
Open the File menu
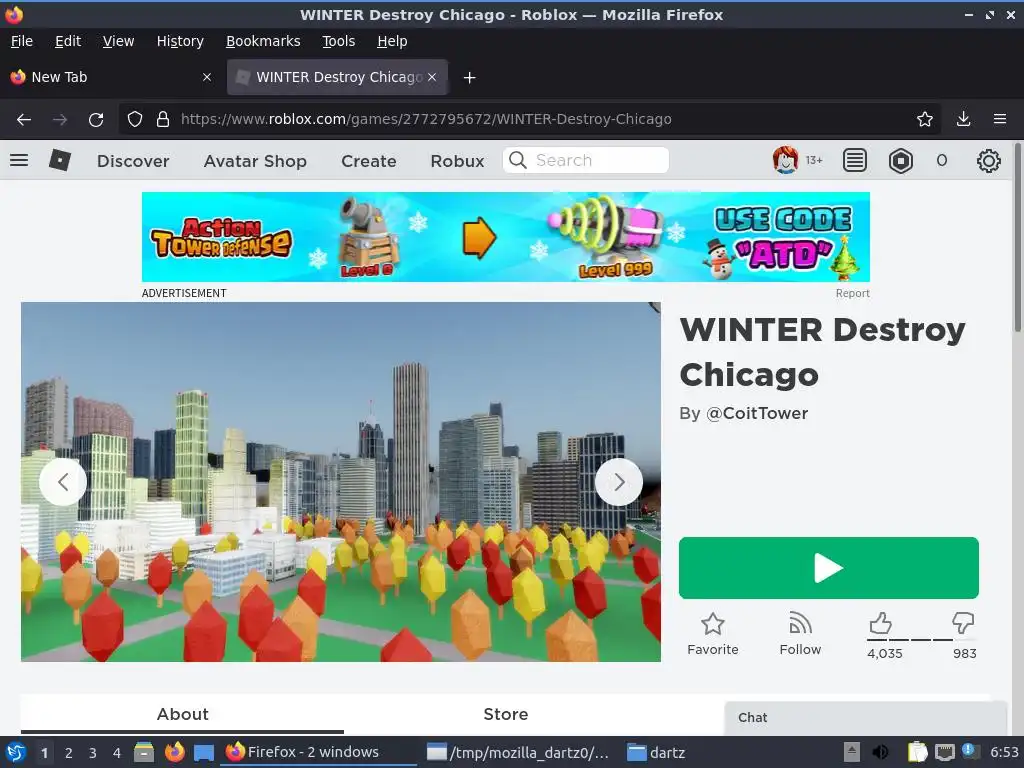[22, 41]
